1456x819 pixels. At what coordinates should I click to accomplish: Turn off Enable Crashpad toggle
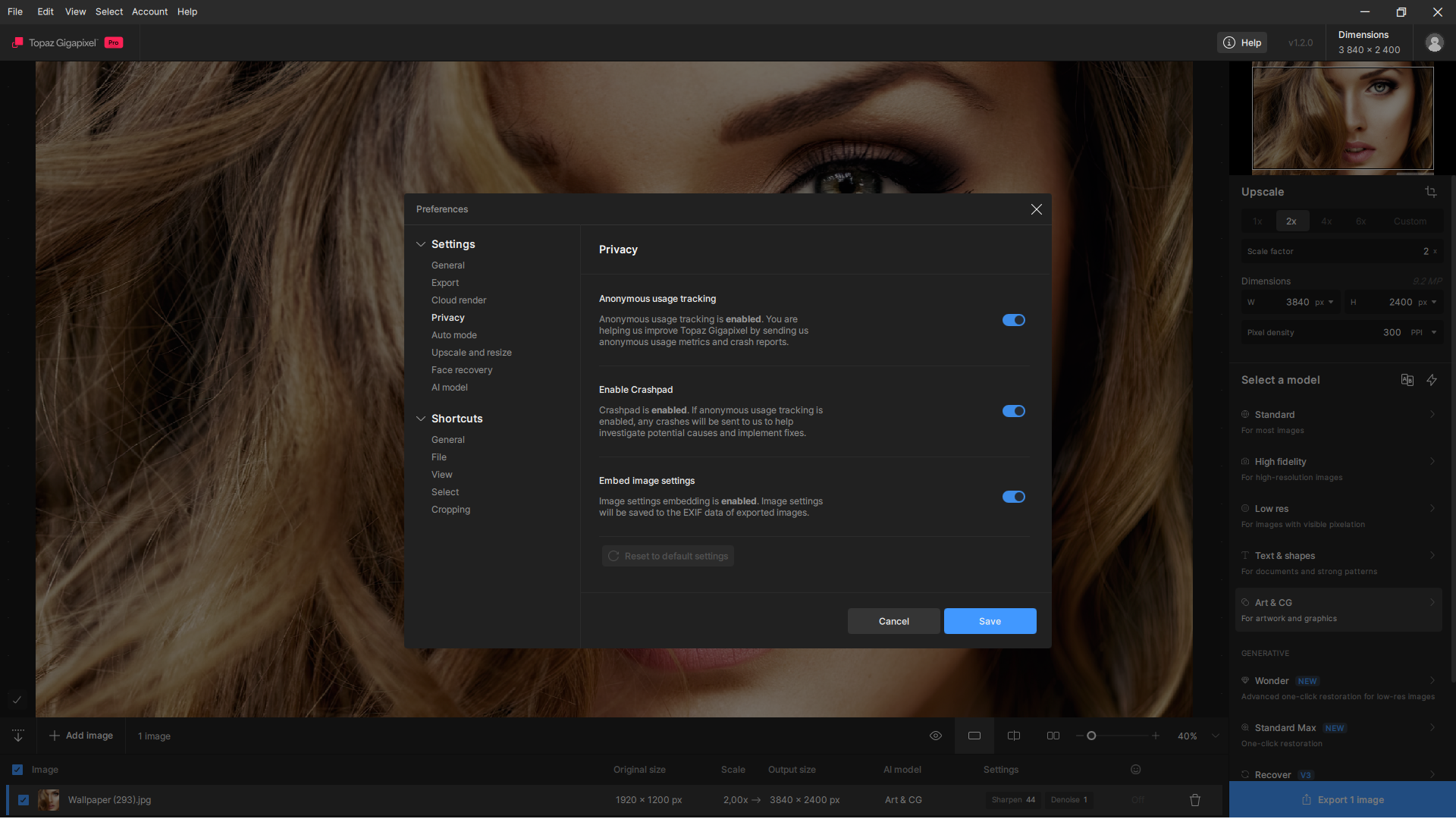coord(1014,411)
